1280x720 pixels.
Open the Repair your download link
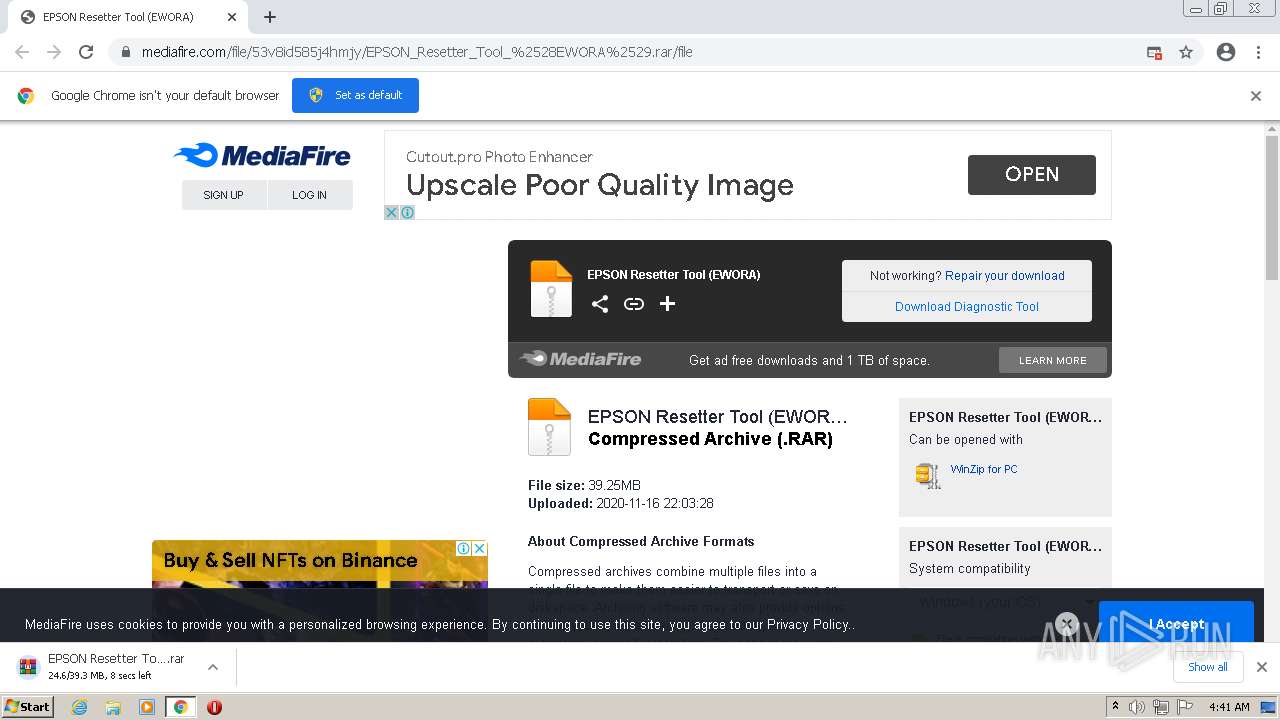click(x=1004, y=276)
